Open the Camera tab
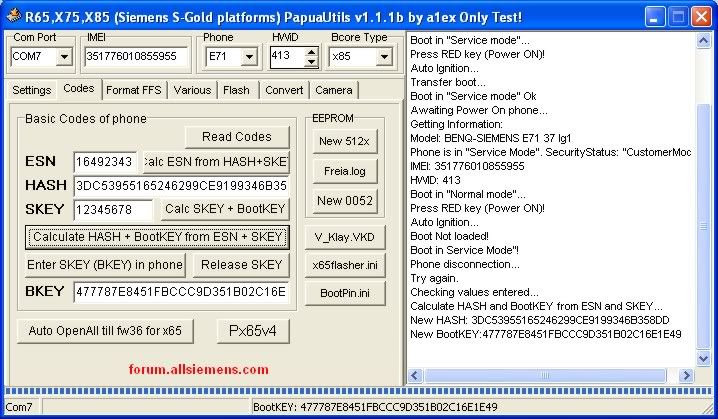 click(333, 90)
